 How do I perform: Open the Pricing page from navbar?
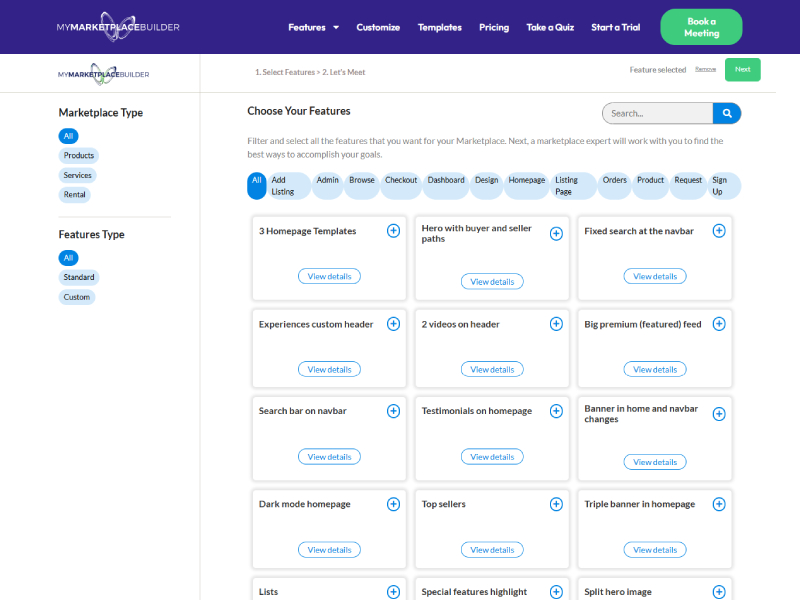click(494, 27)
